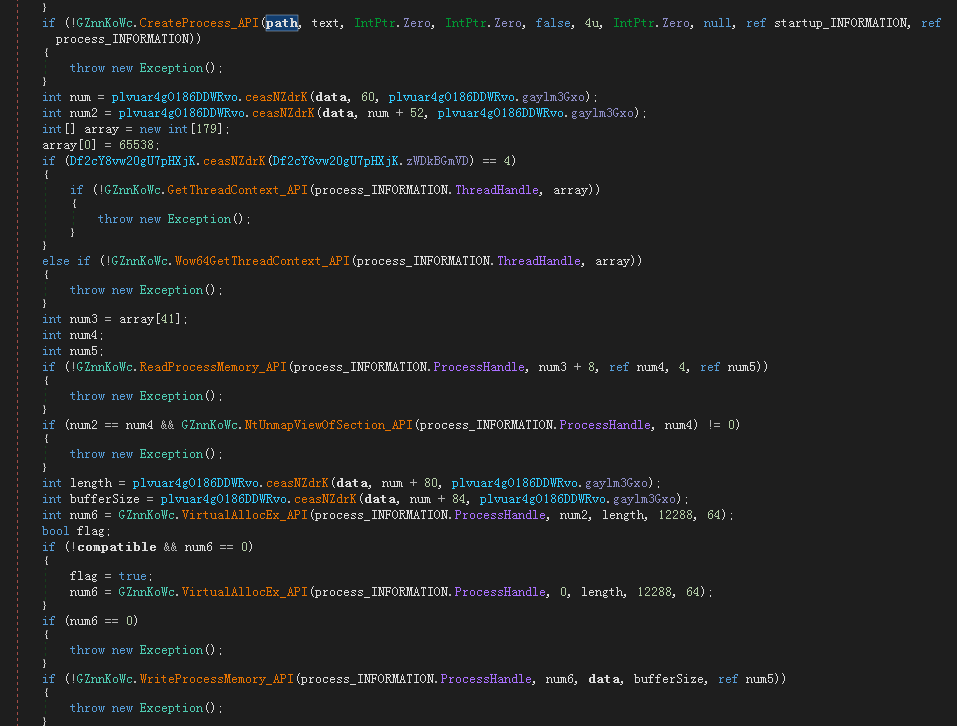The image size is (957, 726).
Task: Select the 'num + 80' expression
Action: coord(410,483)
